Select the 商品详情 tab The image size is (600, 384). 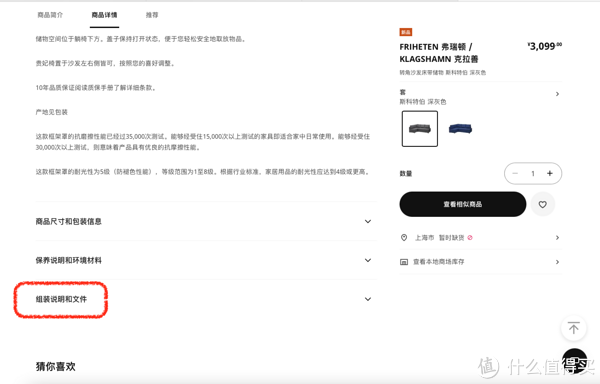click(104, 15)
